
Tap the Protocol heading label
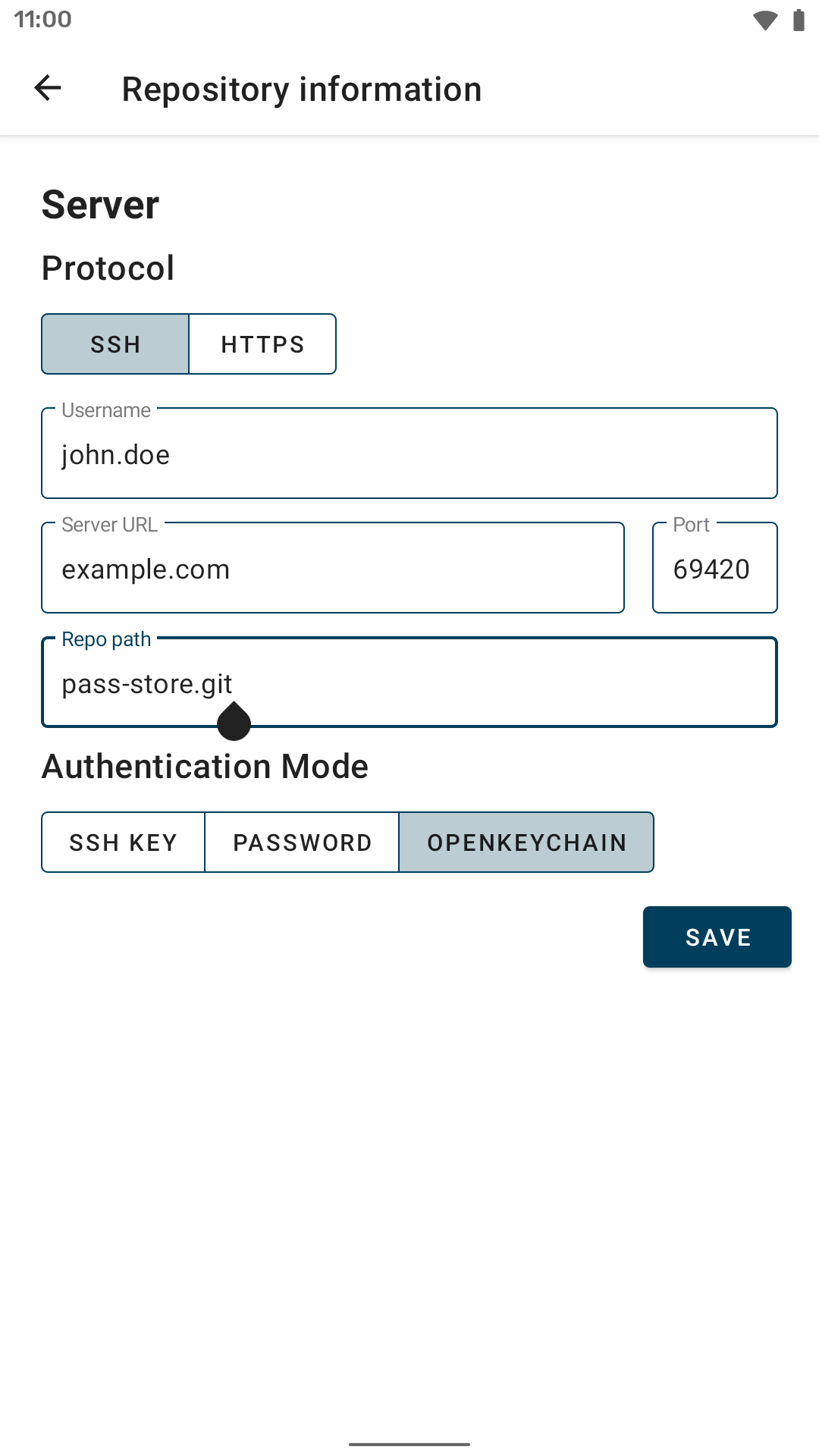[x=108, y=268]
